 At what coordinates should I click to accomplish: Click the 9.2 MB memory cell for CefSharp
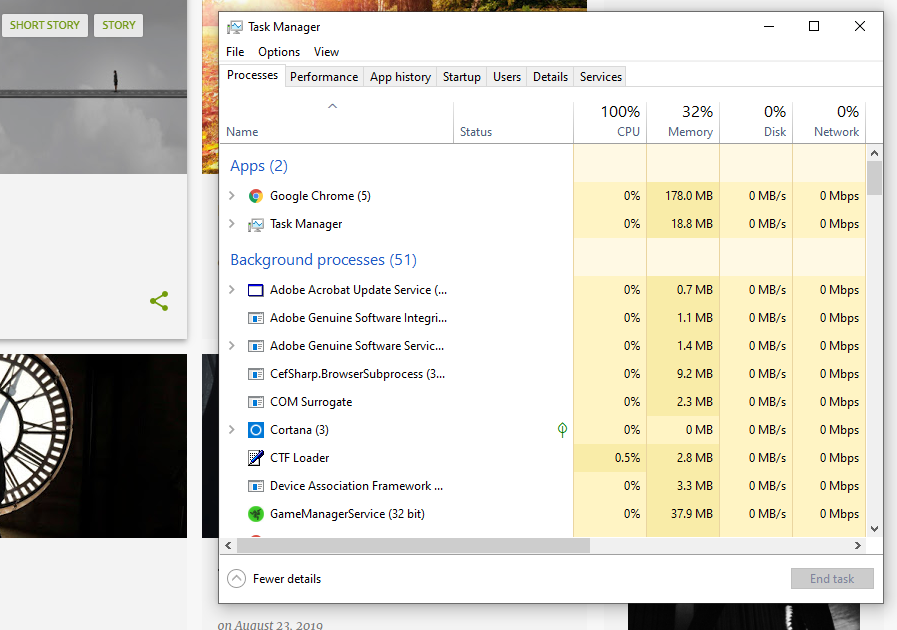683,374
